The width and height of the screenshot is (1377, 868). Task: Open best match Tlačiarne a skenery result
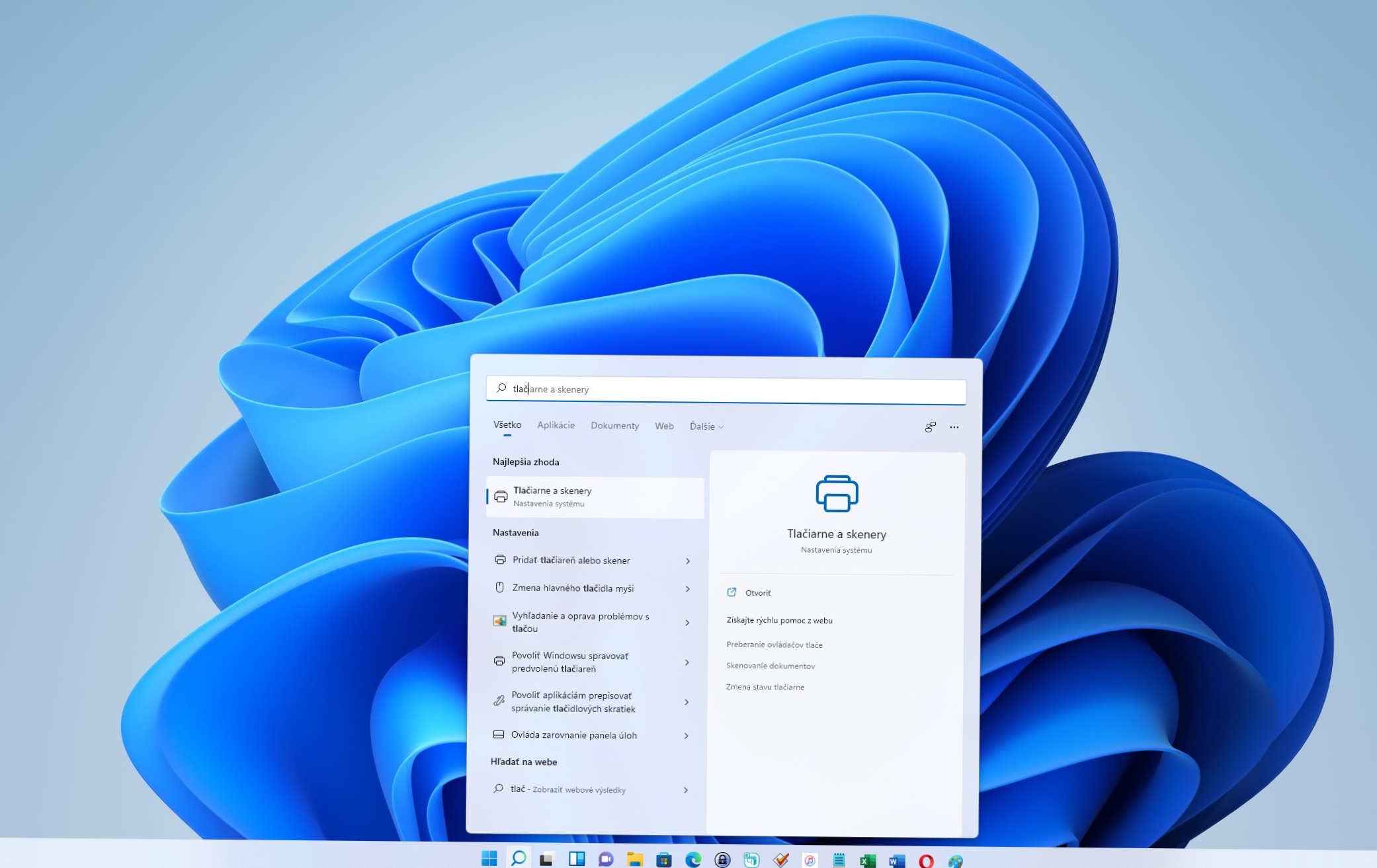coord(595,497)
